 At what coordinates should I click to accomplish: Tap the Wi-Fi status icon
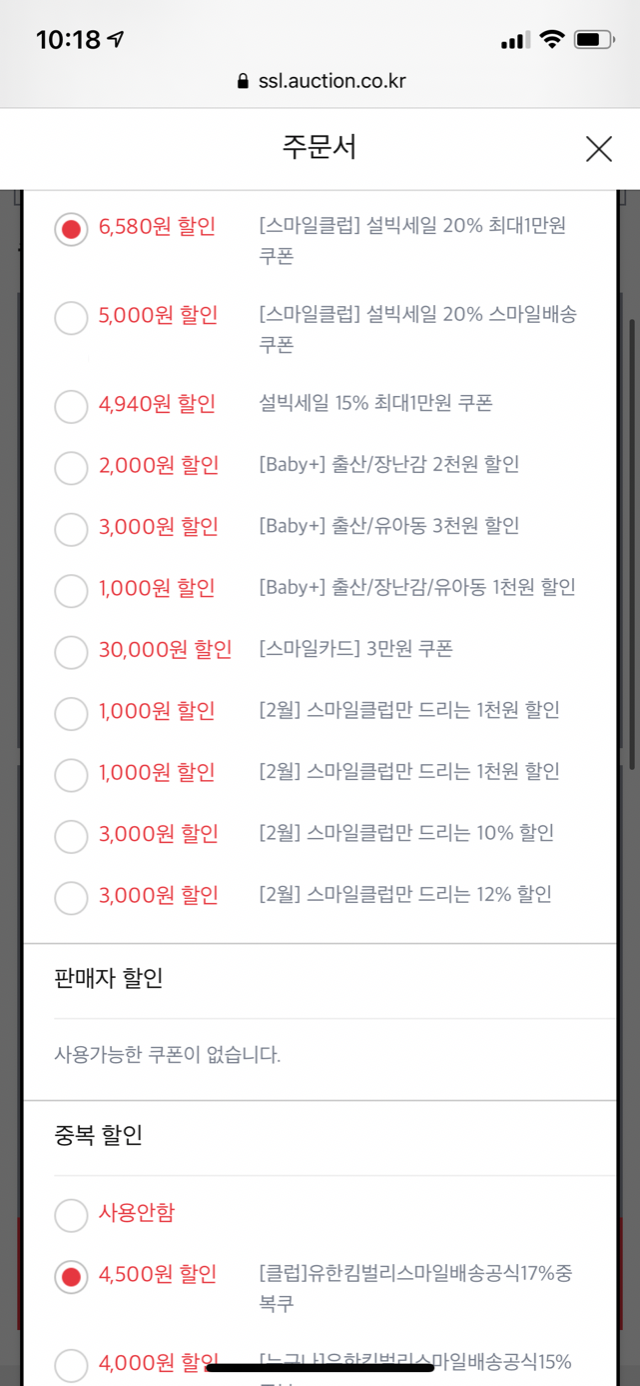pyautogui.click(x=551, y=40)
